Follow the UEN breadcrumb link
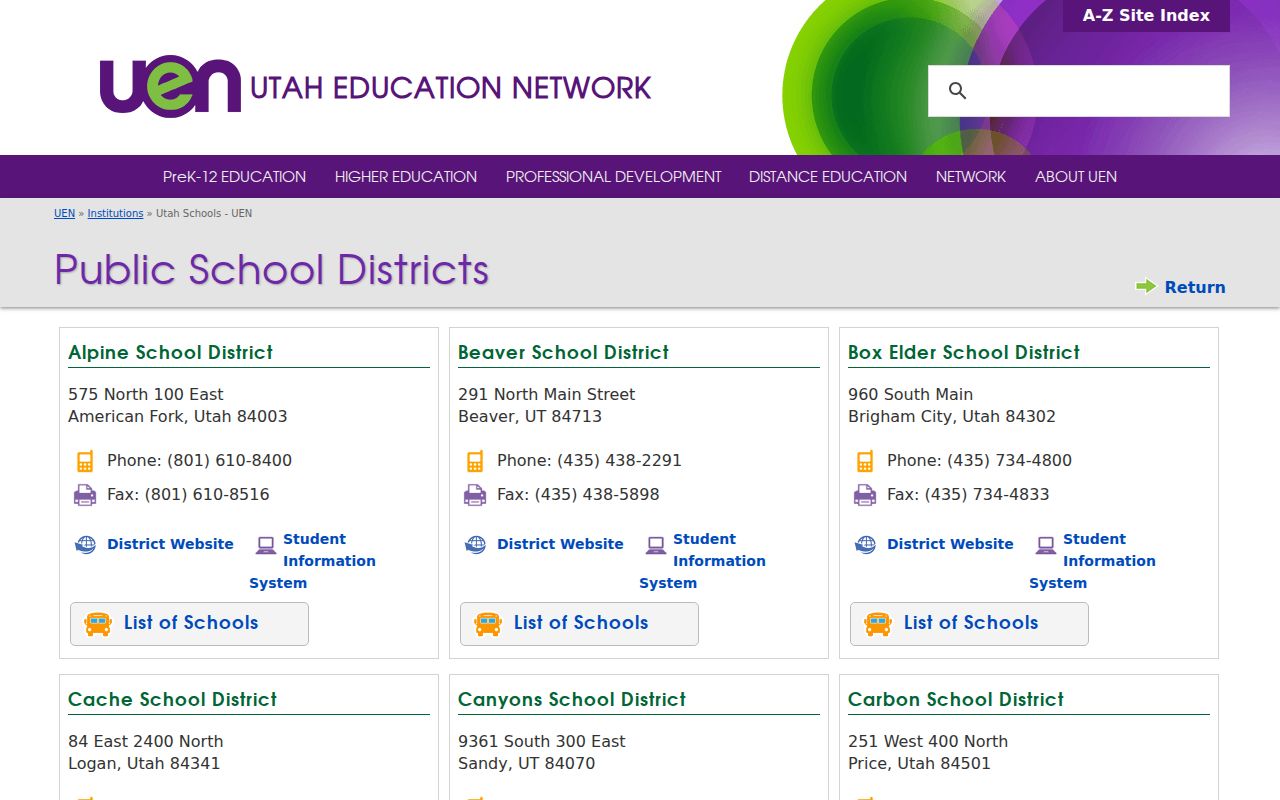The image size is (1280, 800). pos(64,213)
